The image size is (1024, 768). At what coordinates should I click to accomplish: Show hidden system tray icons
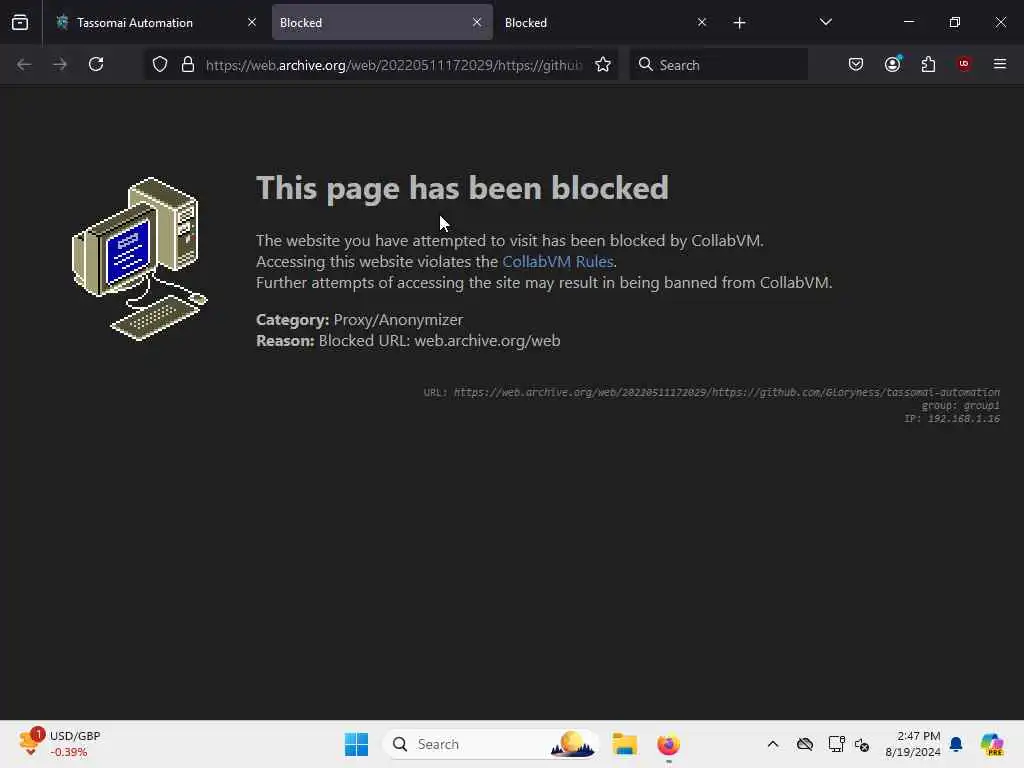pos(773,744)
